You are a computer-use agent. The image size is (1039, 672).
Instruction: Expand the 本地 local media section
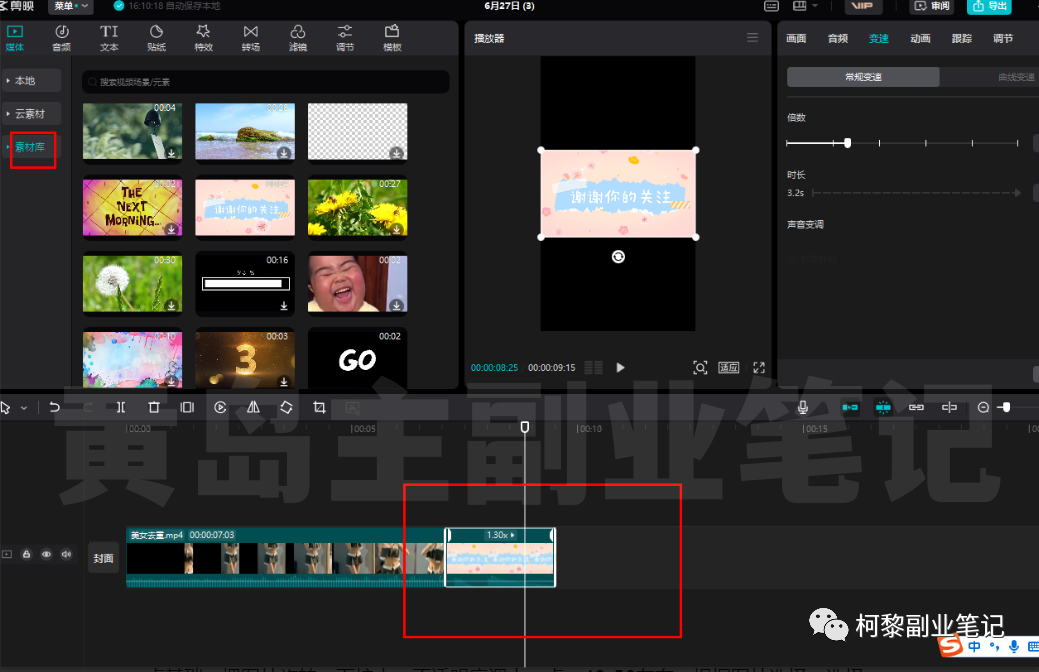[32, 80]
